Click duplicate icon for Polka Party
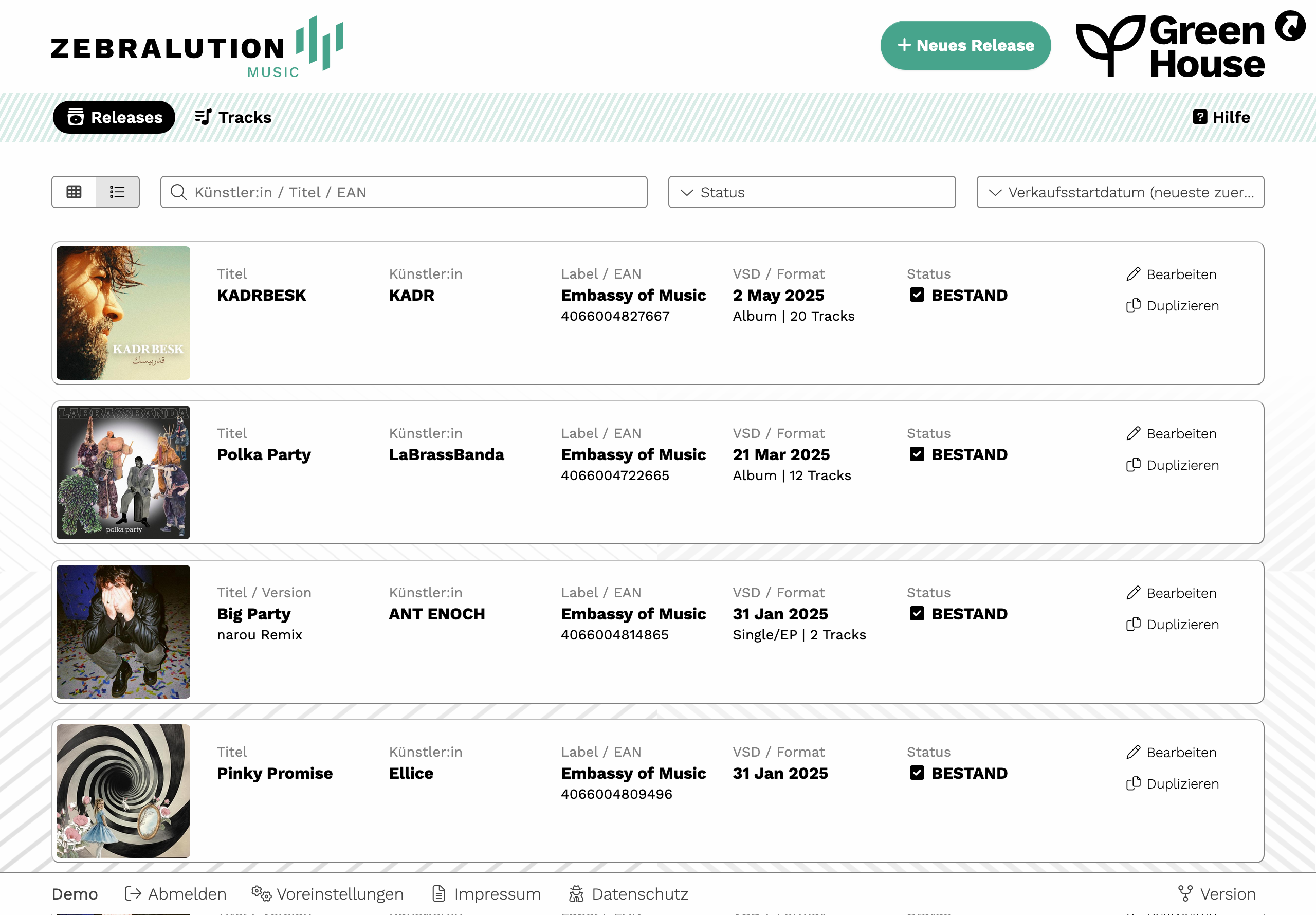The image size is (1316, 915). pos(1133,465)
